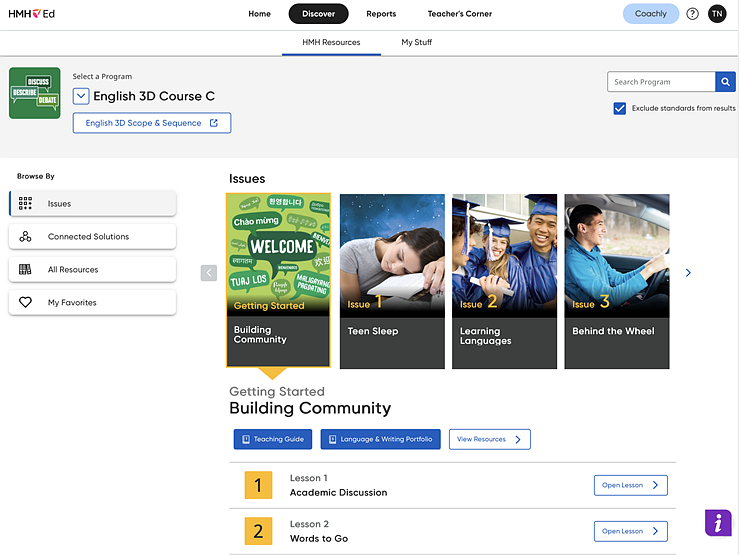Viewport: 740px width, 555px height.
Task: Select the Discover menu
Action: 319,14
